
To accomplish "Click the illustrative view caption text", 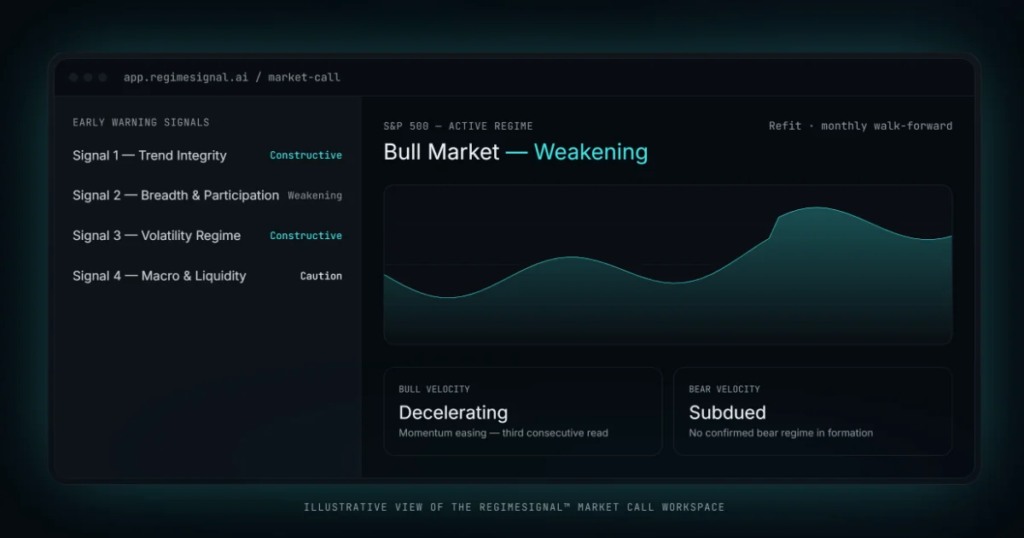I will (514, 507).
